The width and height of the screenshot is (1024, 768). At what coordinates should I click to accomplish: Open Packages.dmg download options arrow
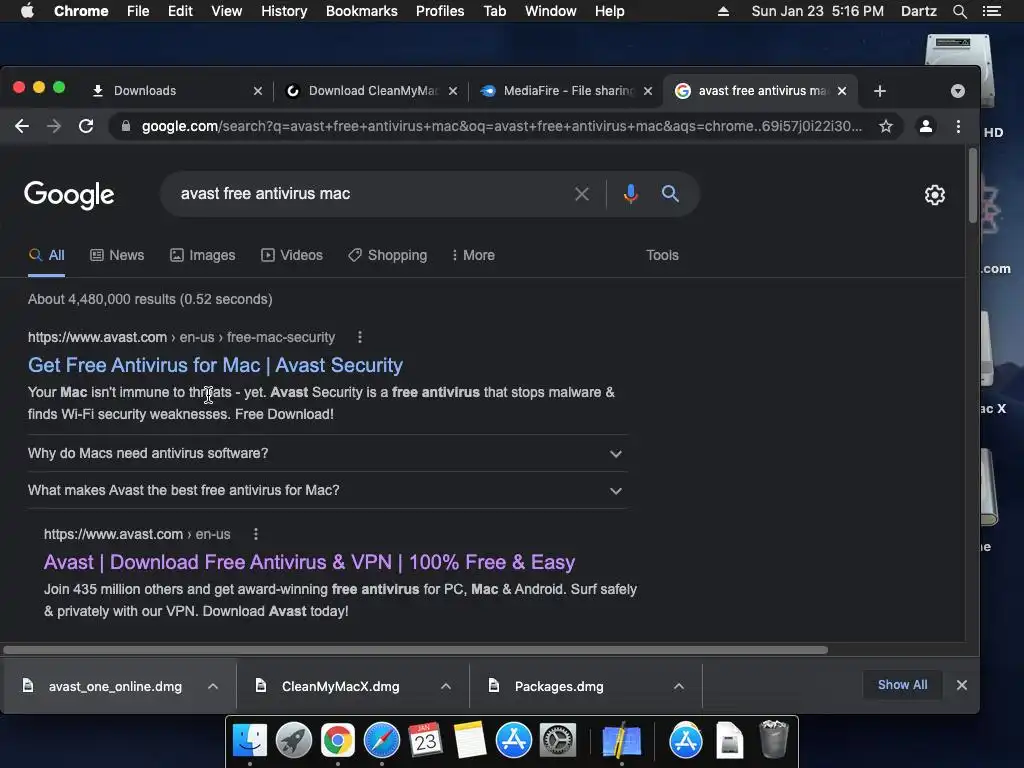pyautogui.click(x=679, y=686)
